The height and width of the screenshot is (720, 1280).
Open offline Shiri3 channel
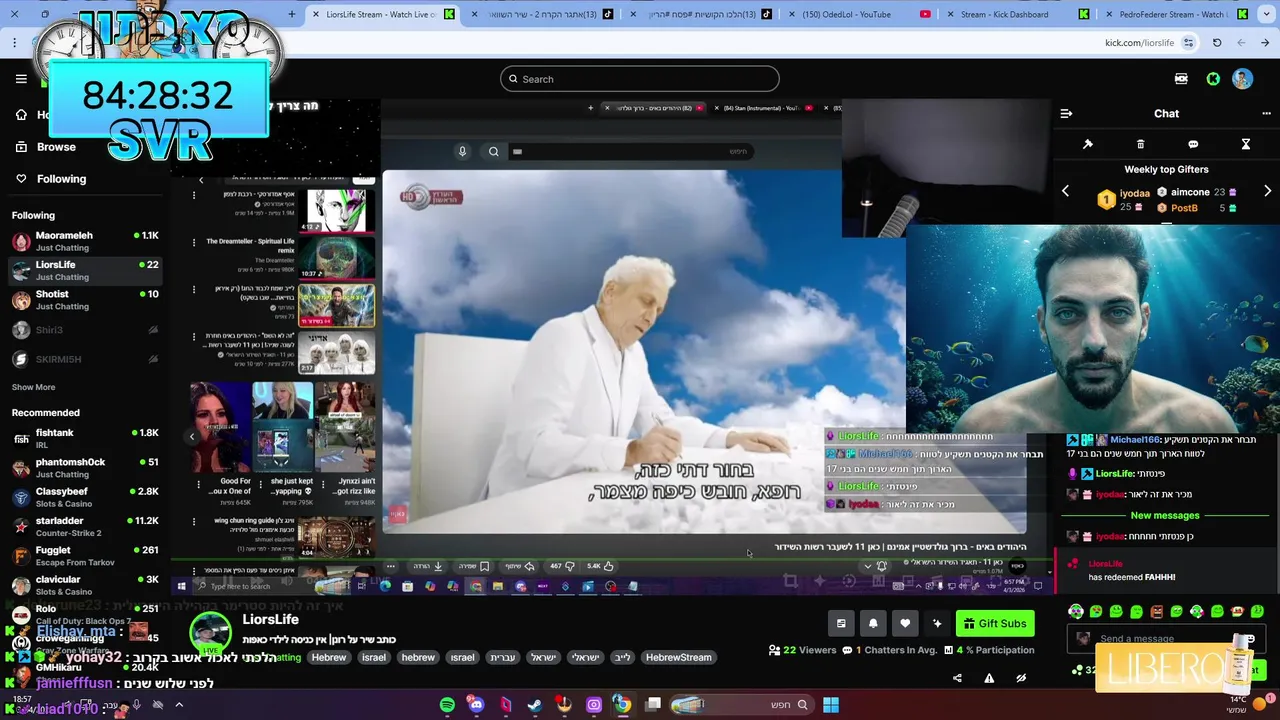point(85,330)
